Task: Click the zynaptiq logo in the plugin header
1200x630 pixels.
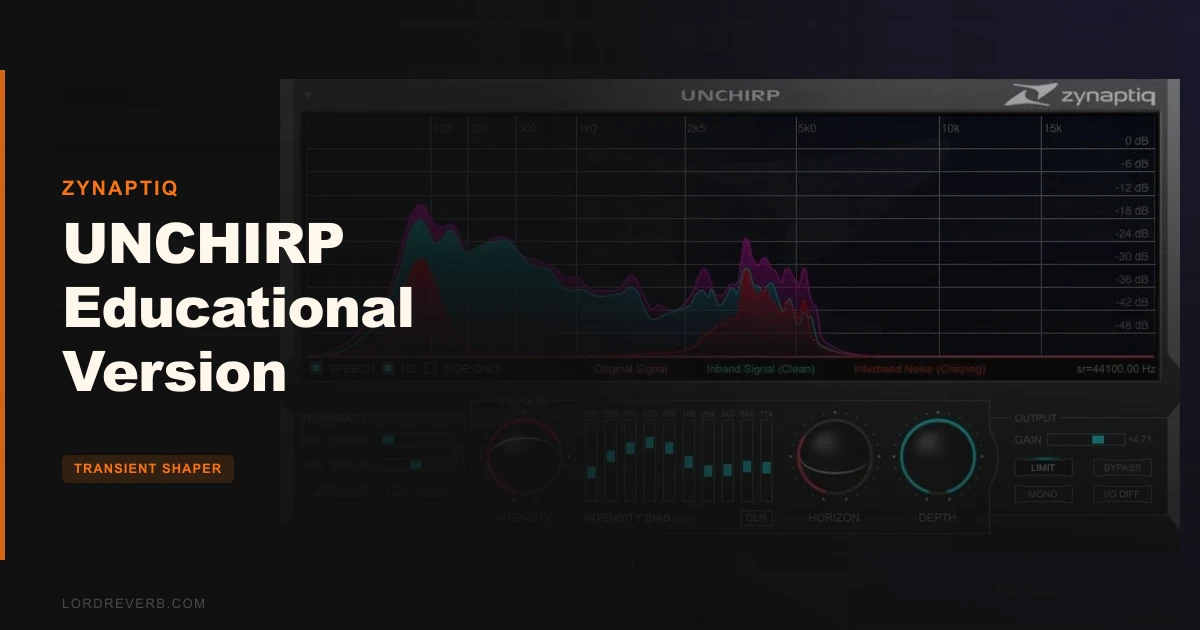Action: tap(1080, 95)
